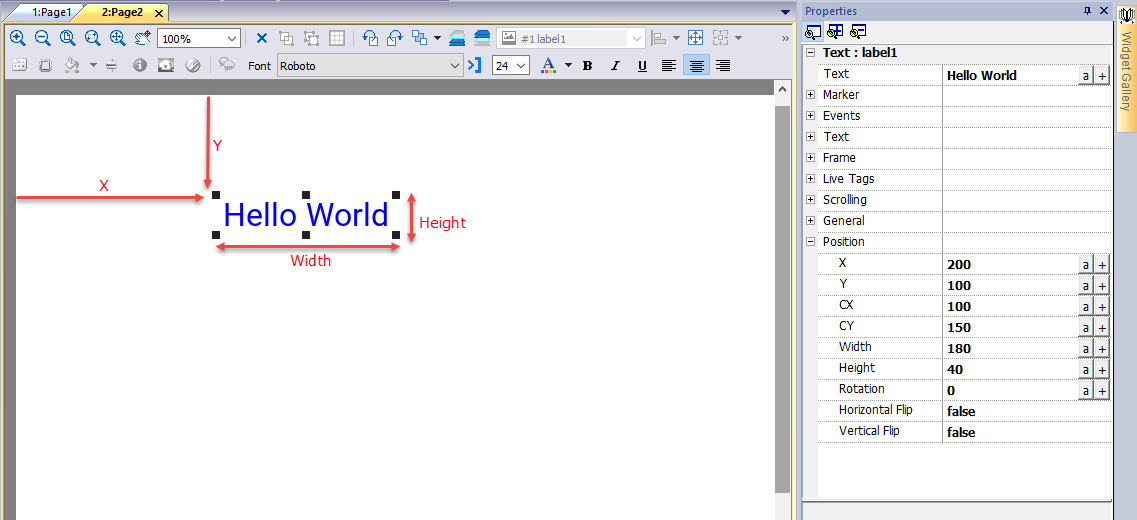Expand the Live Tags property group
1137x520 pixels.
pyautogui.click(x=811, y=178)
